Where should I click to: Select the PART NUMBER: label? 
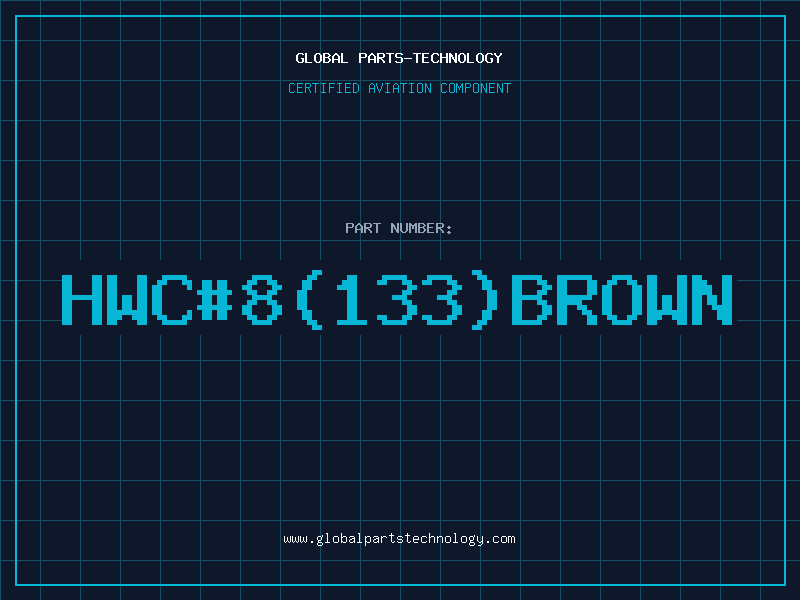pyautogui.click(x=398, y=228)
